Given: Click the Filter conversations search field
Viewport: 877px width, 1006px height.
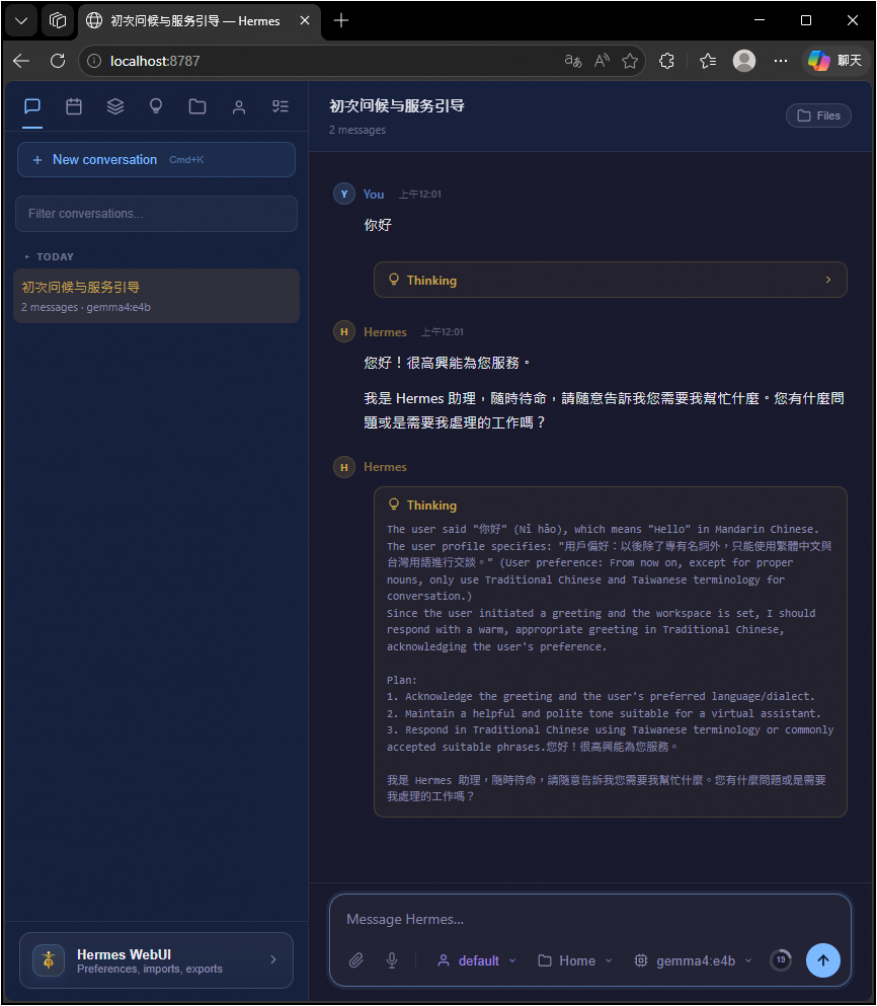Looking at the screenshot, I should (156, 214).
